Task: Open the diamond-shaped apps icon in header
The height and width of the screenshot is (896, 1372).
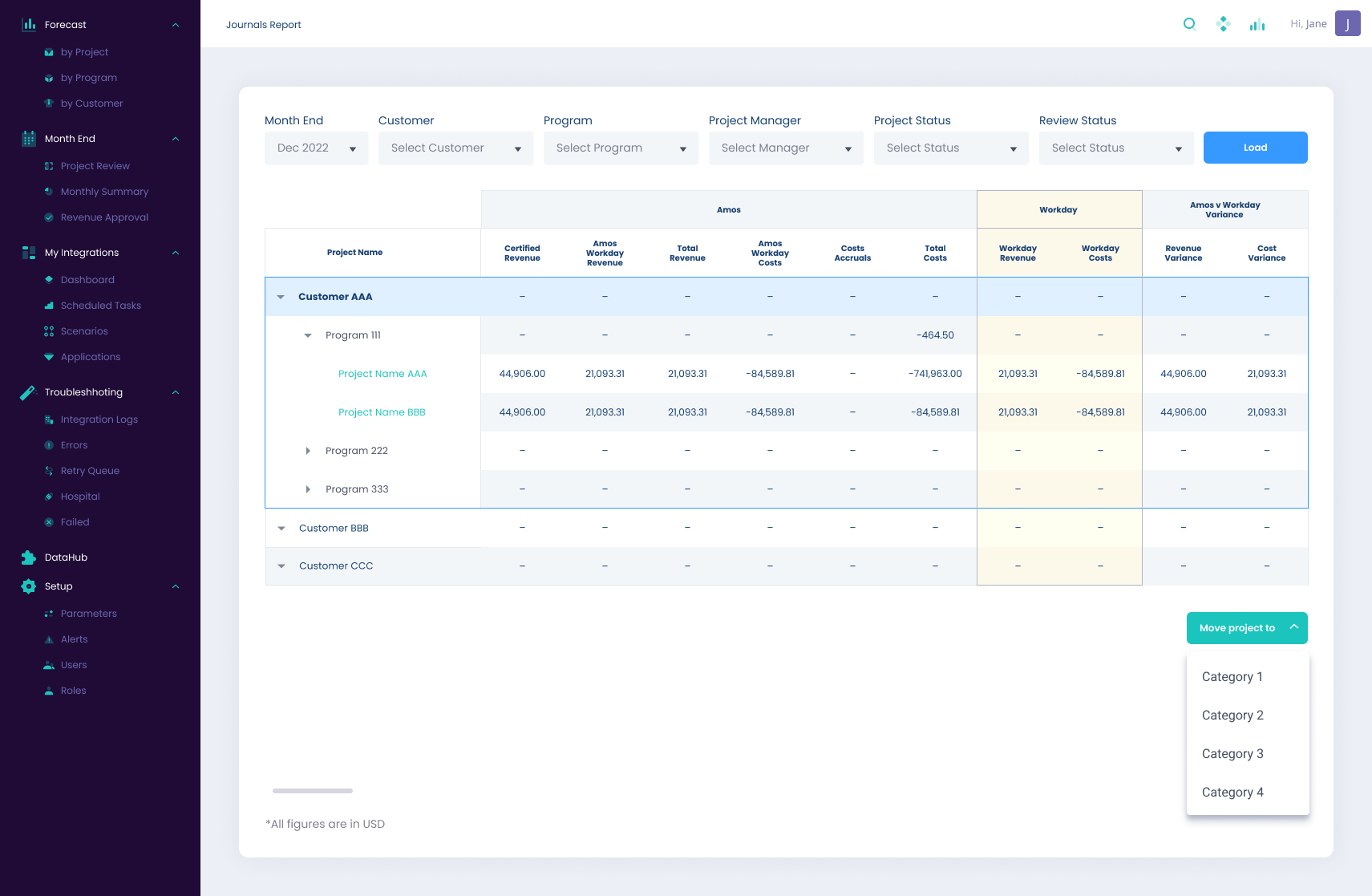Action: tap(1223, 24)
